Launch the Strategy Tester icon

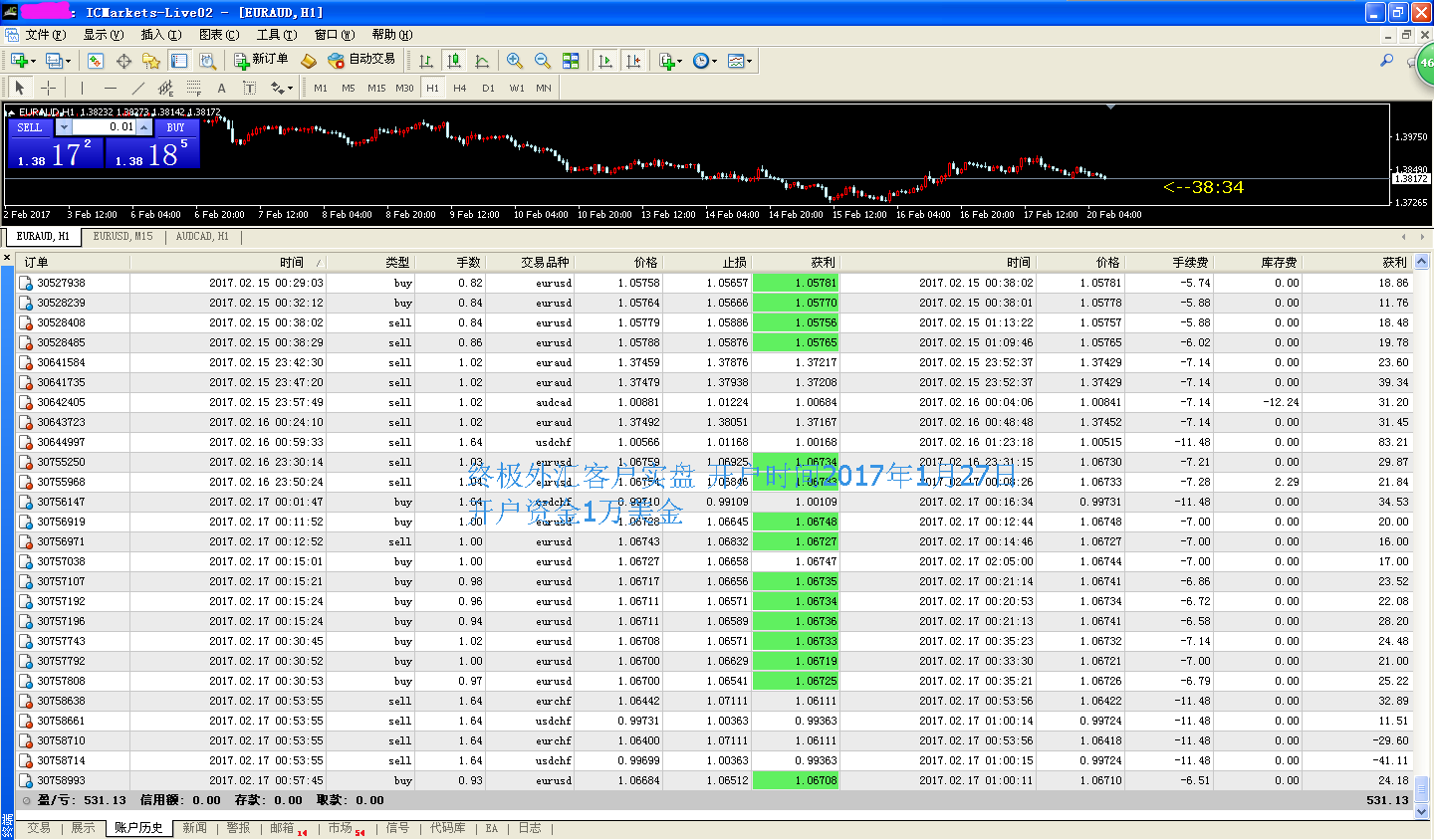pos(207,61)
